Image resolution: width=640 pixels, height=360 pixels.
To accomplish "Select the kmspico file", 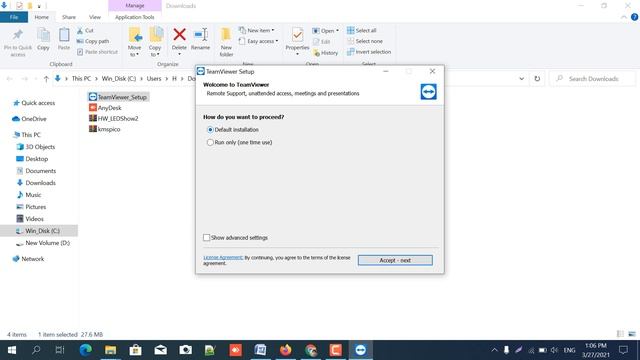I will [x=105, y=129].
